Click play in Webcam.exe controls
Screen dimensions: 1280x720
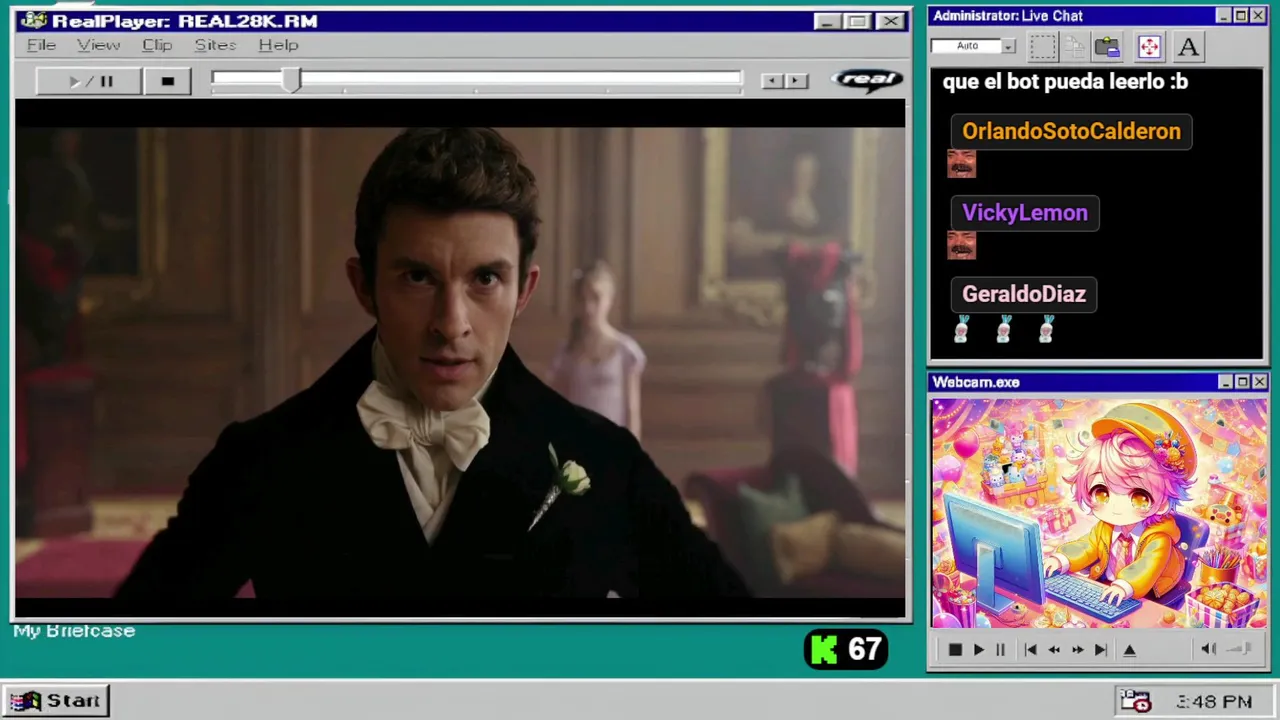pos(978,650)
